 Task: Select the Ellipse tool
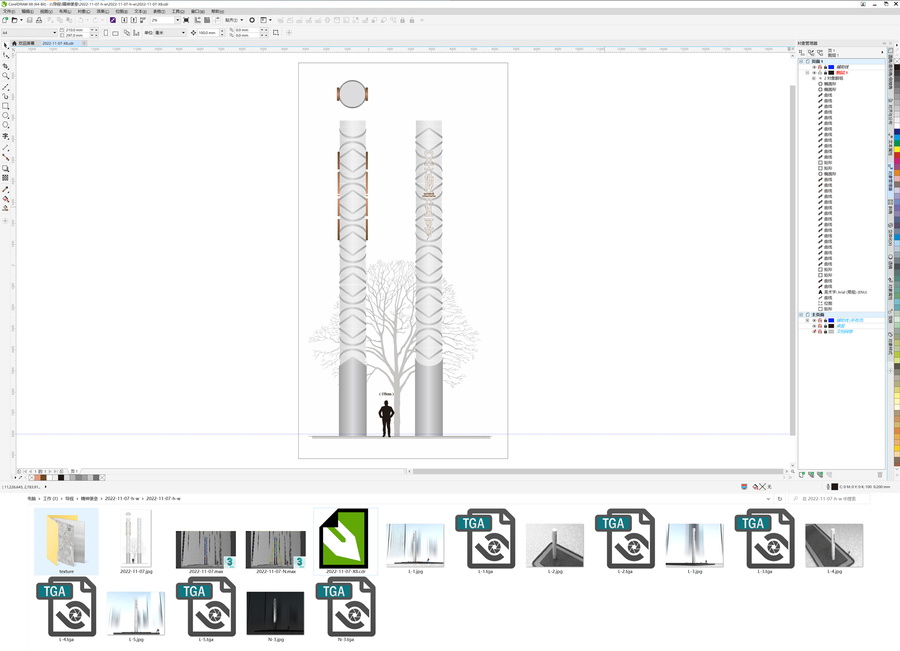tap(5, 115)
